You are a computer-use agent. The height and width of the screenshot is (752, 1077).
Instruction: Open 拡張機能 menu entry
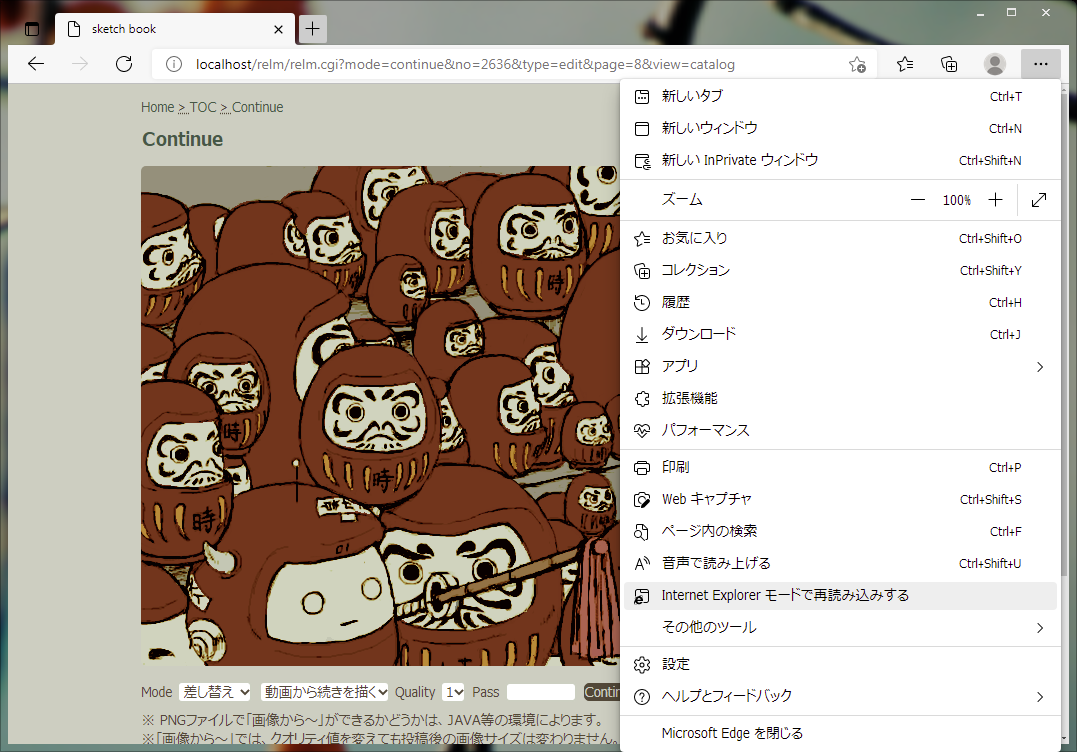pos(840,398)
